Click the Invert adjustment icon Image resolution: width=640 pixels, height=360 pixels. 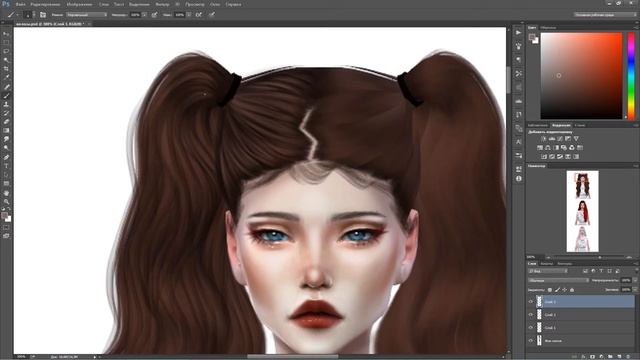pyautogui.click(x=544, y=157)
